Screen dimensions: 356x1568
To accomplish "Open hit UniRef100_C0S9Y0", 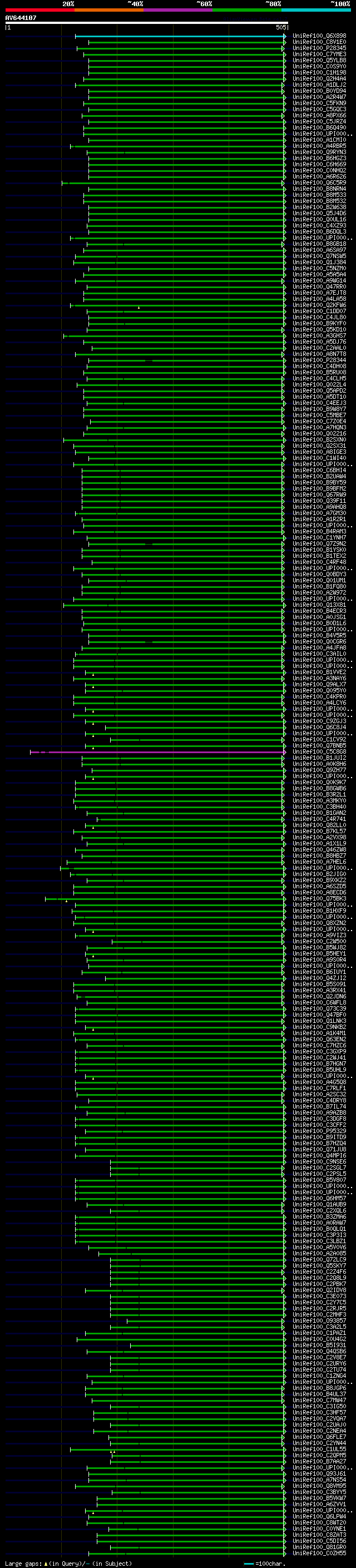I will click(x=319, y=66).
